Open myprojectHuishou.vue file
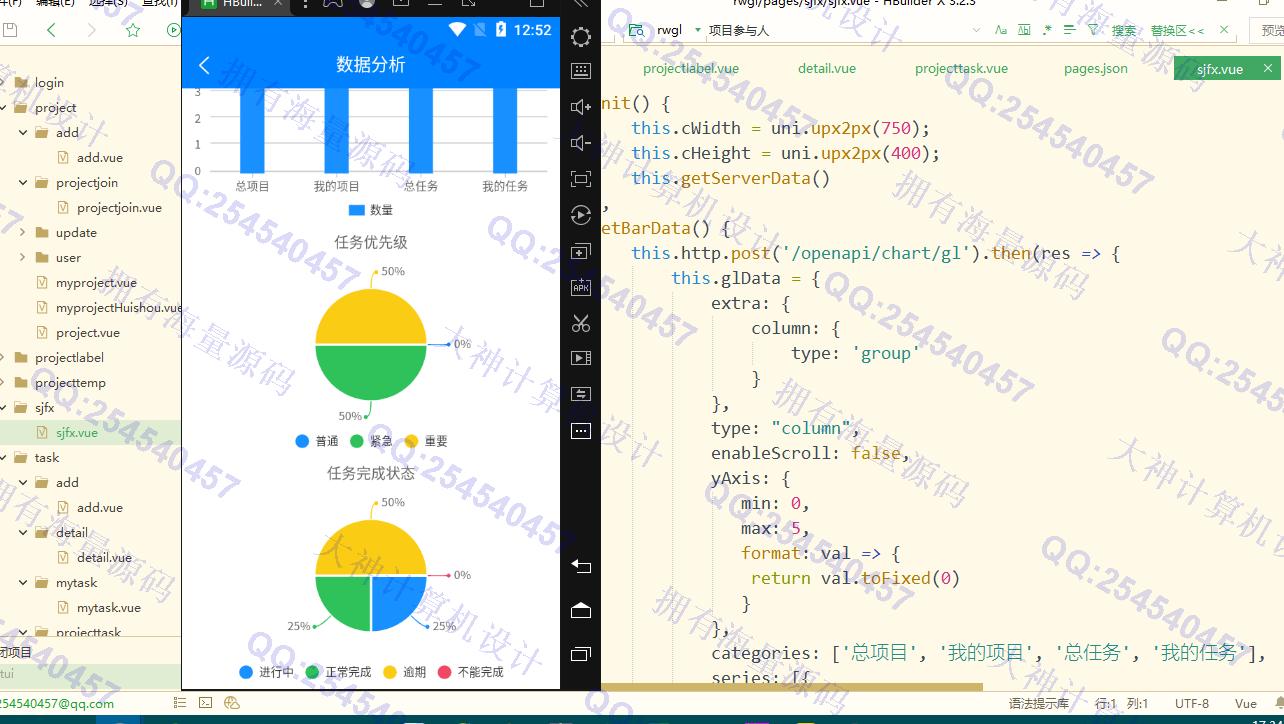Screen dimensions: 1284x724 click(x=118, y=308)
